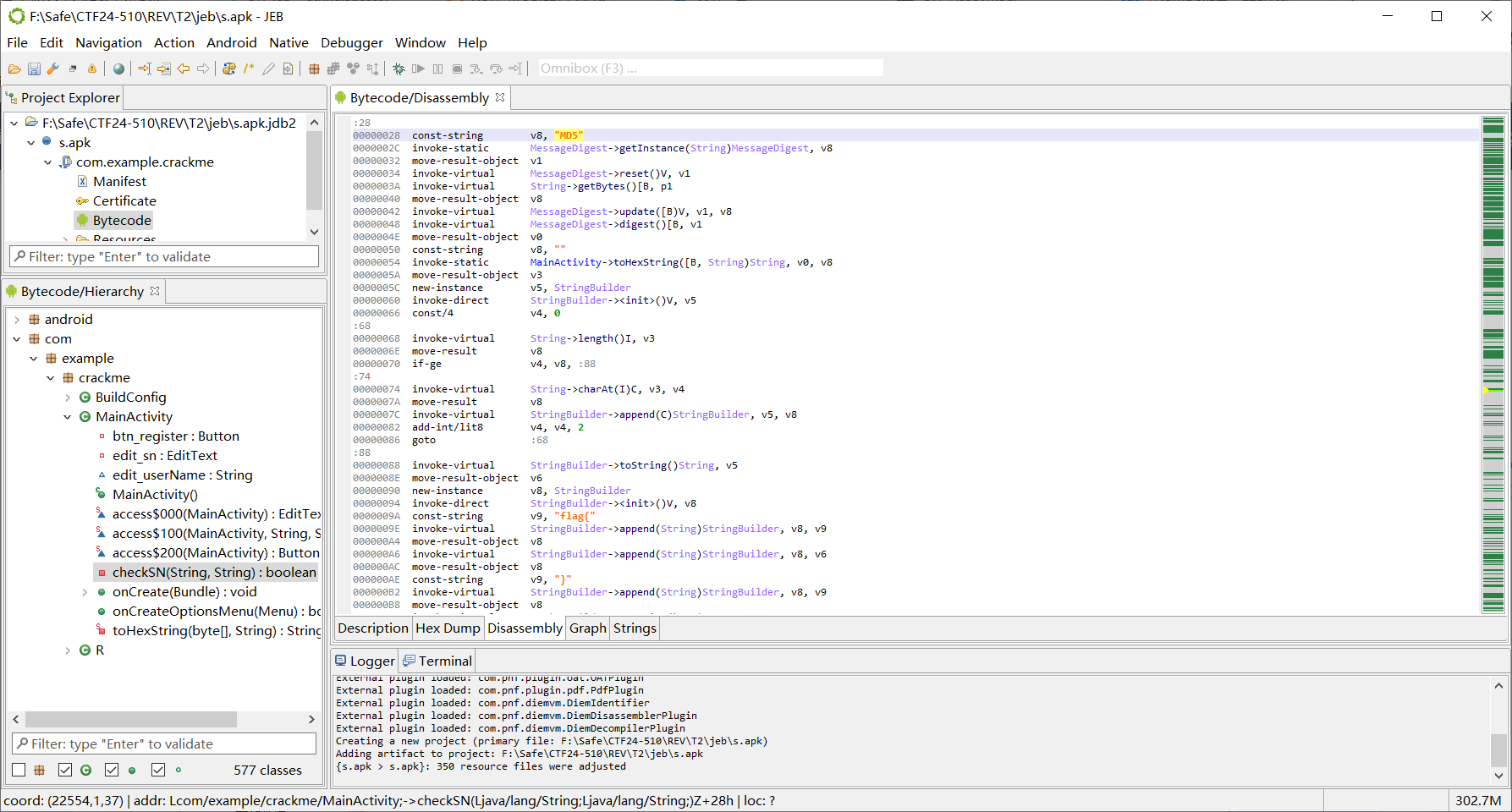Select toHexString method in hierarchy
Screen dimensions: 1512x812
[x=208, y=631]
